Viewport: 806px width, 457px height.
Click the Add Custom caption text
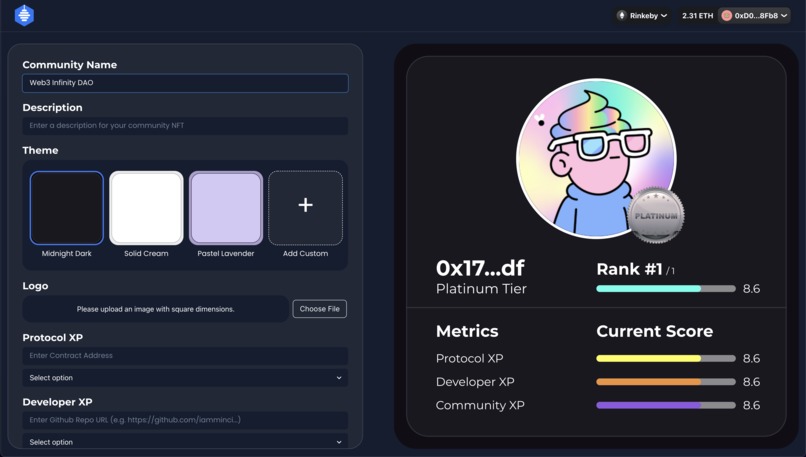305,253
